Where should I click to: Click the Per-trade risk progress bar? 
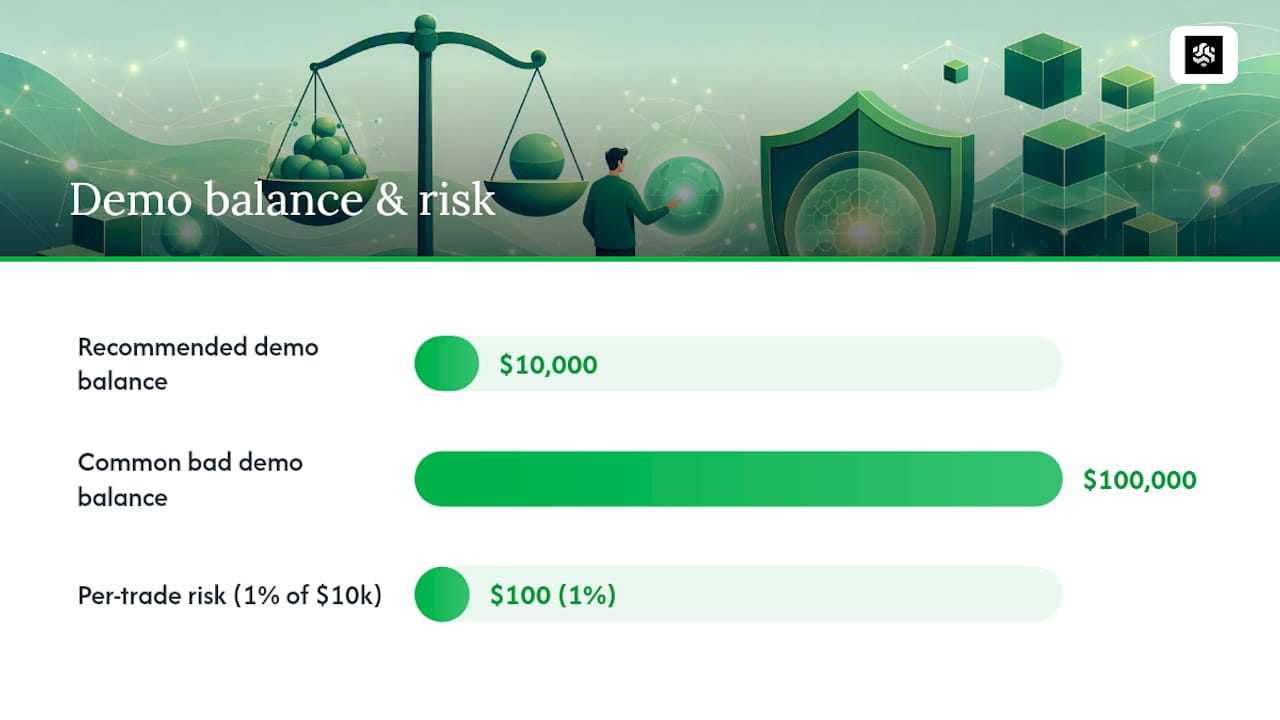(738, 594)
